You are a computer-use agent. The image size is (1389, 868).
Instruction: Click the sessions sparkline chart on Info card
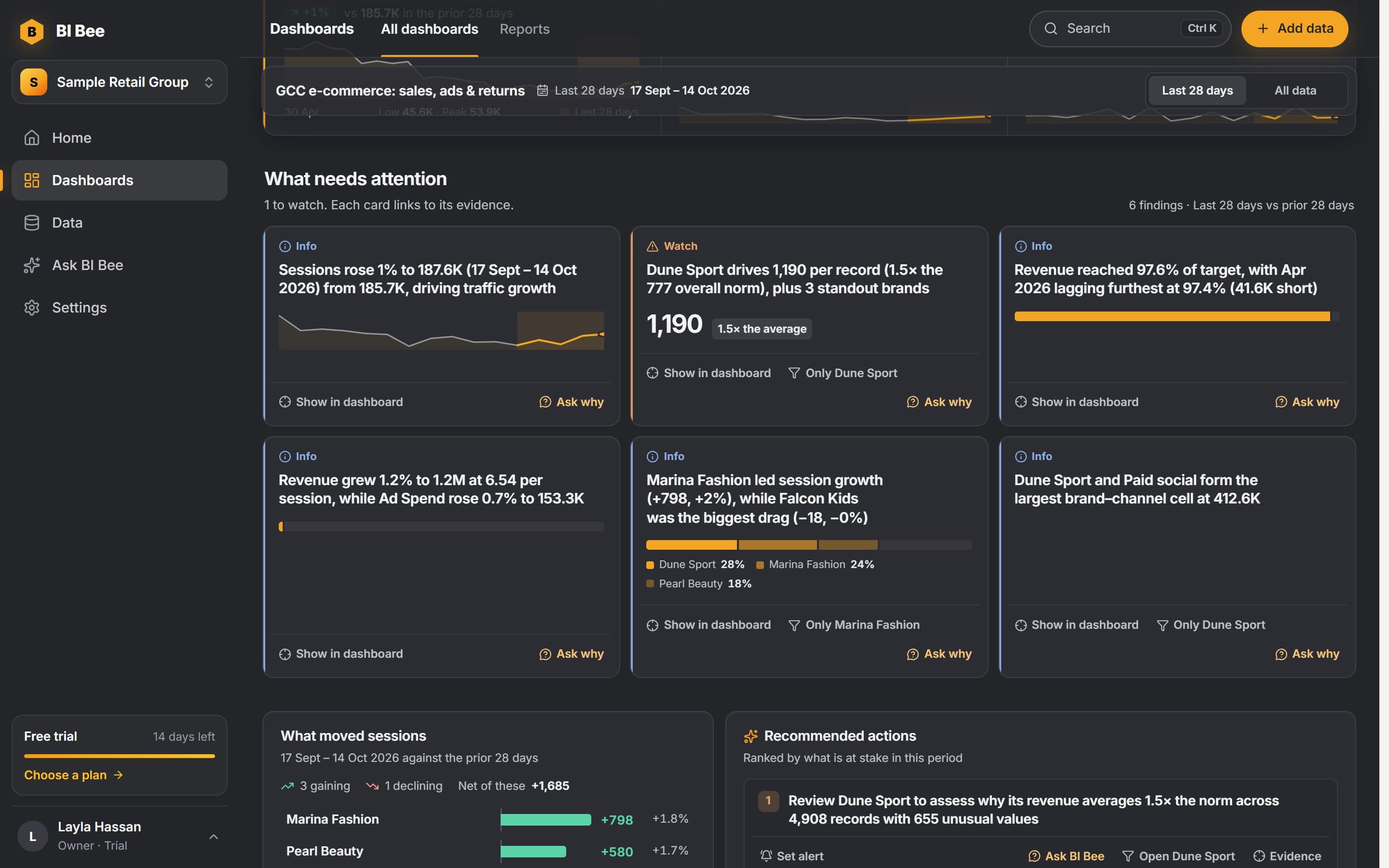(441, 331)
